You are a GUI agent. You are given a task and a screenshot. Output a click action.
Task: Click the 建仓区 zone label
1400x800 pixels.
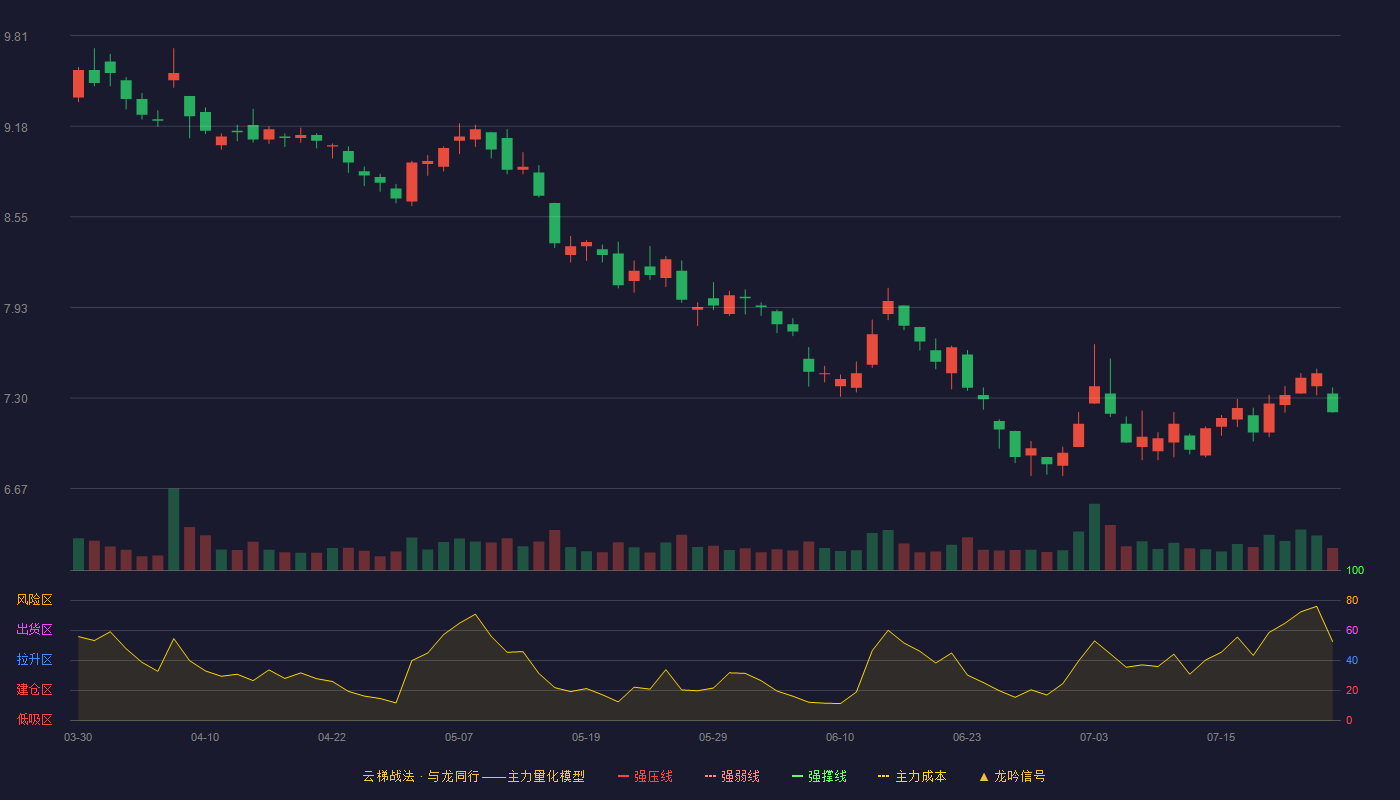pos(34,690)
